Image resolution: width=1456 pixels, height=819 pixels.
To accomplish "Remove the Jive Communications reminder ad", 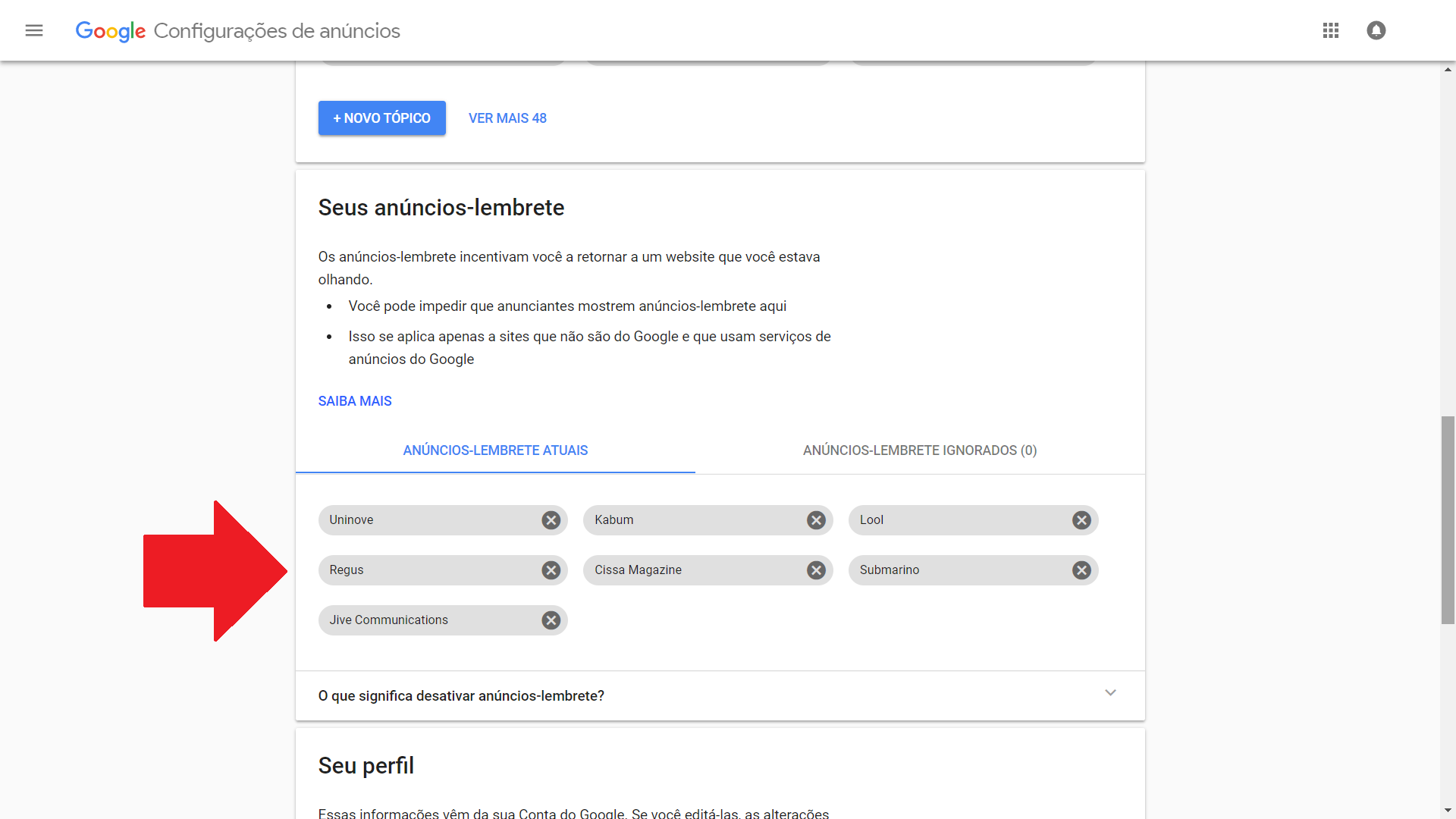I will tap(551, 620).
